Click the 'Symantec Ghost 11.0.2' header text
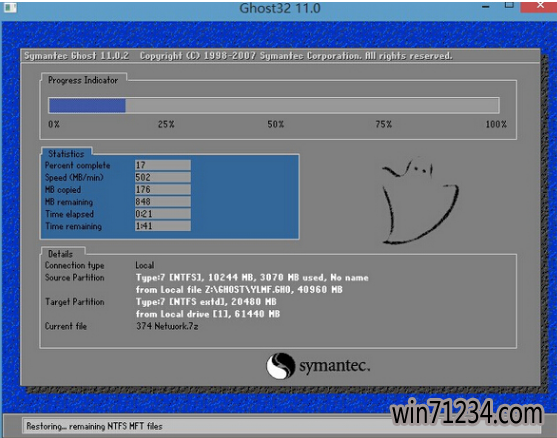 coord(77,56)
